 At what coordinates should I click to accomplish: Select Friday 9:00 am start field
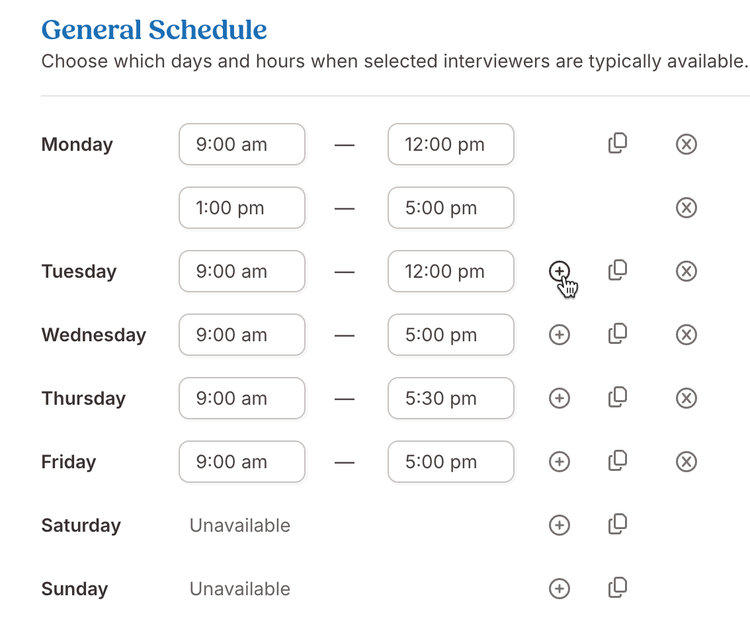pos(242,462)
